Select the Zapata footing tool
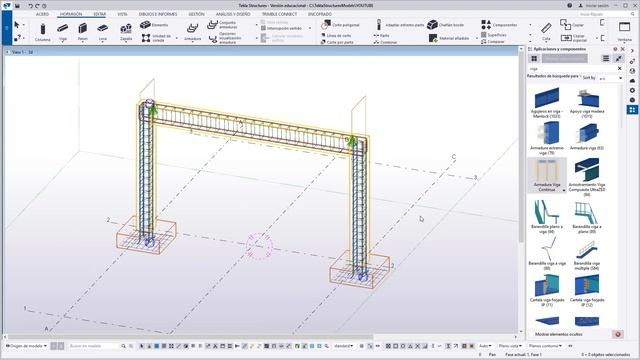 (x=126, y=32)
